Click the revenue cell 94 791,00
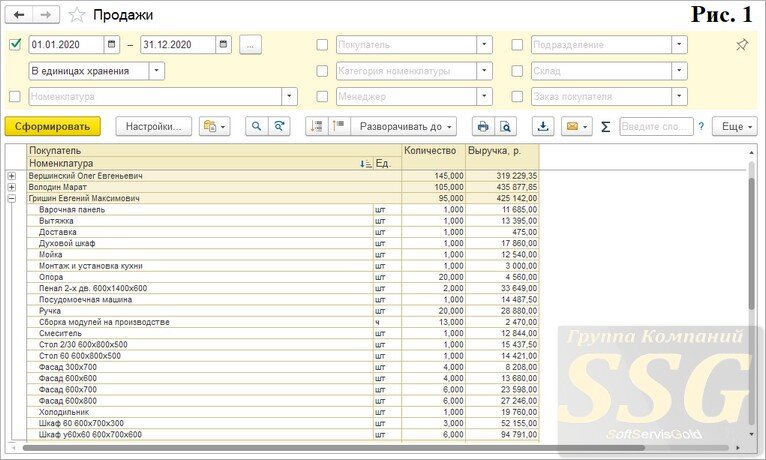 click(x=503, y=434)
